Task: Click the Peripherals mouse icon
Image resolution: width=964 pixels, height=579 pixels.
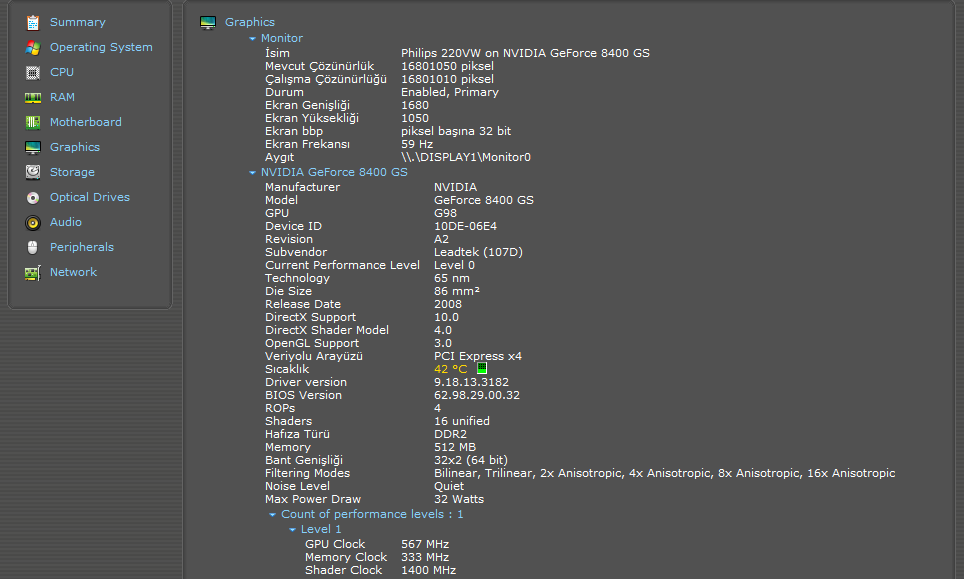Action: 33,247
